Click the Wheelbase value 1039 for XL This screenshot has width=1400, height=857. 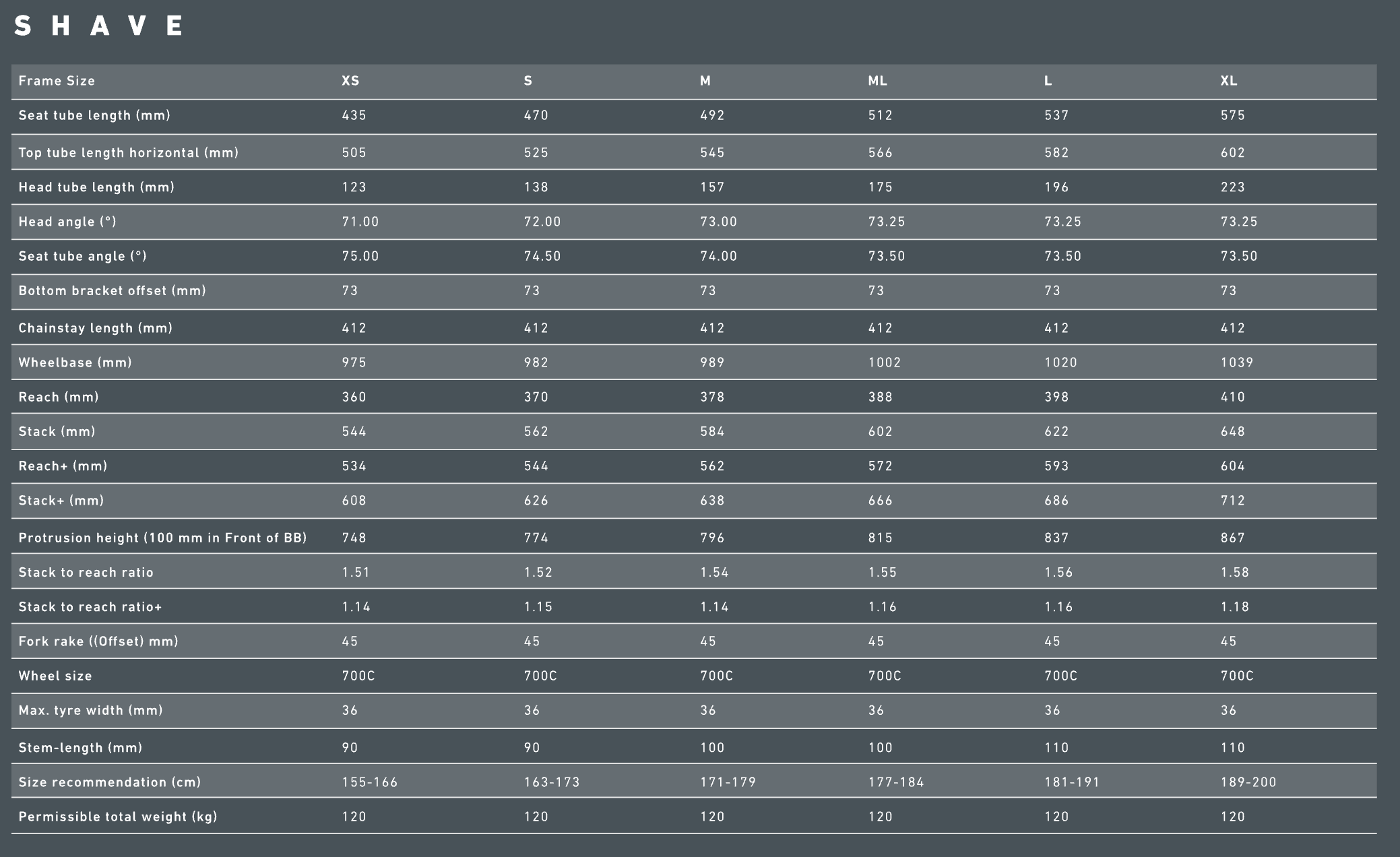(x=1236, y=362)
